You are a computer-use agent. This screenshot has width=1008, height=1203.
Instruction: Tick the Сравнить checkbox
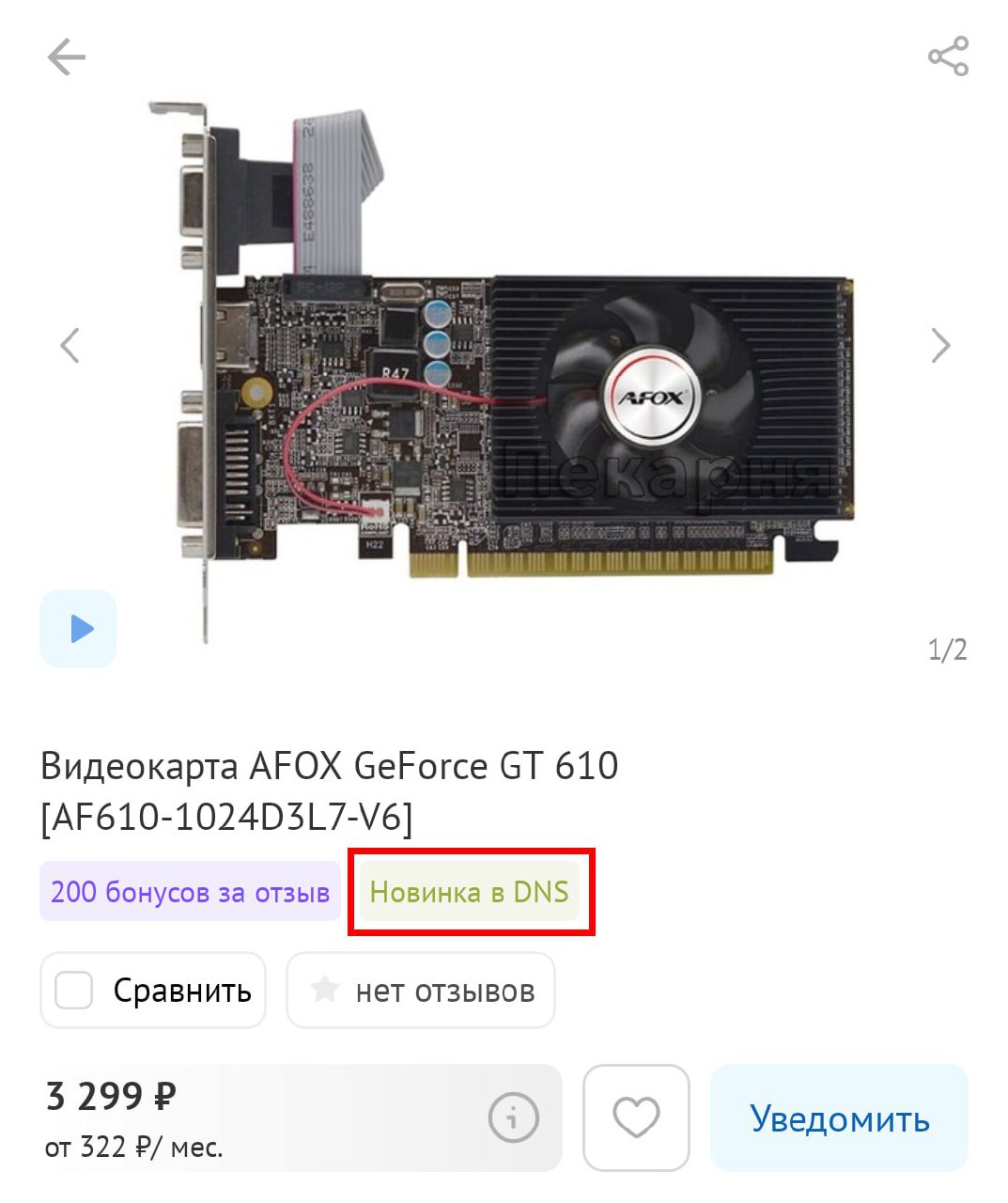[x=73, y=990]
